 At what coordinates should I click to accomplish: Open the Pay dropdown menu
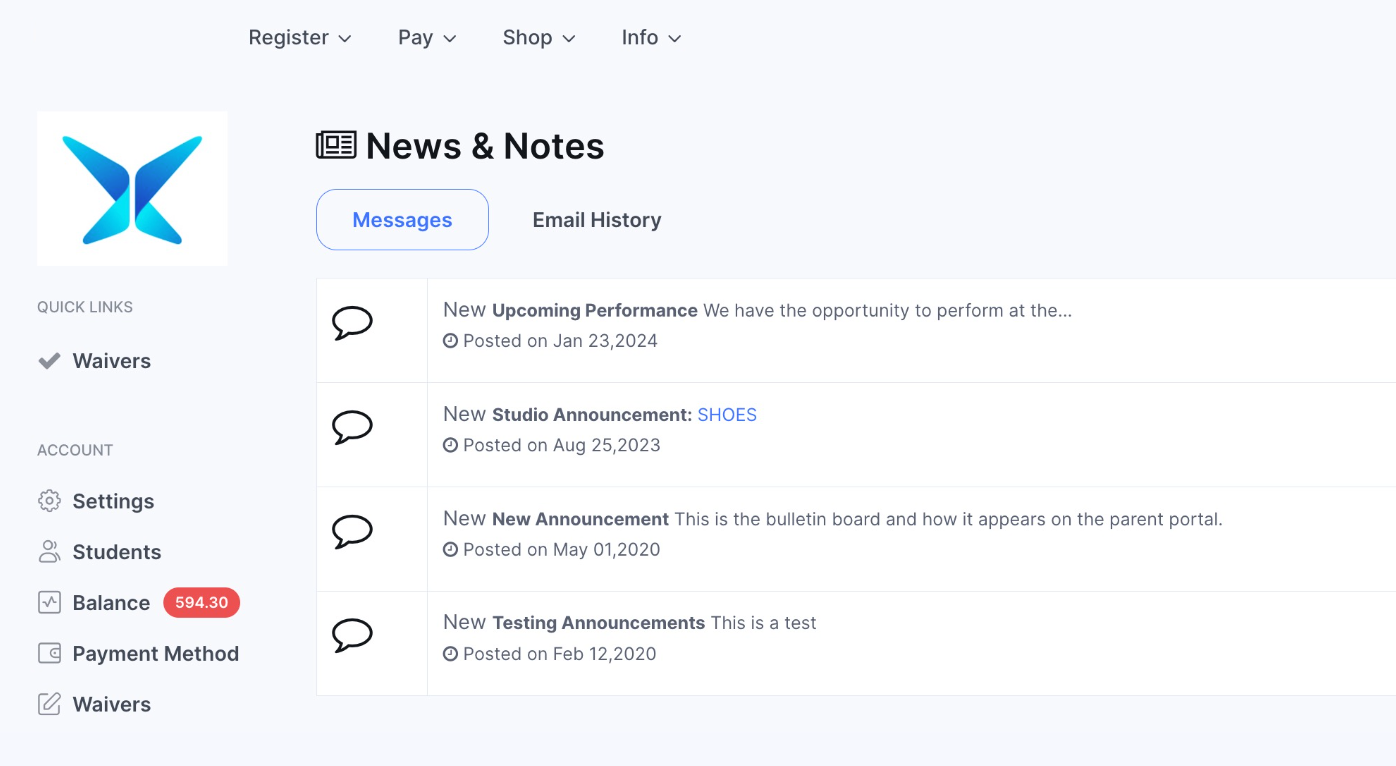tap(427, 38)
